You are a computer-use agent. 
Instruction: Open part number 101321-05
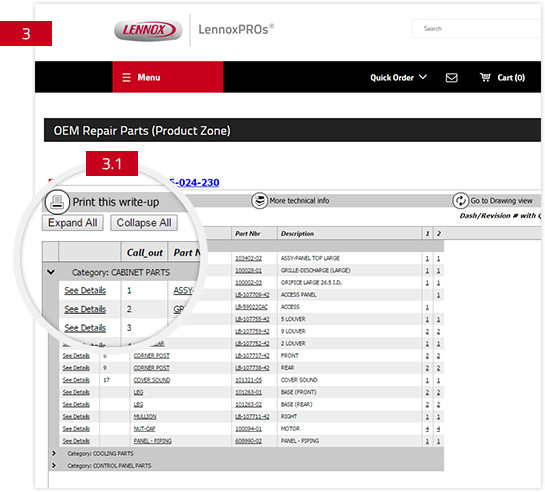[249, 380]
